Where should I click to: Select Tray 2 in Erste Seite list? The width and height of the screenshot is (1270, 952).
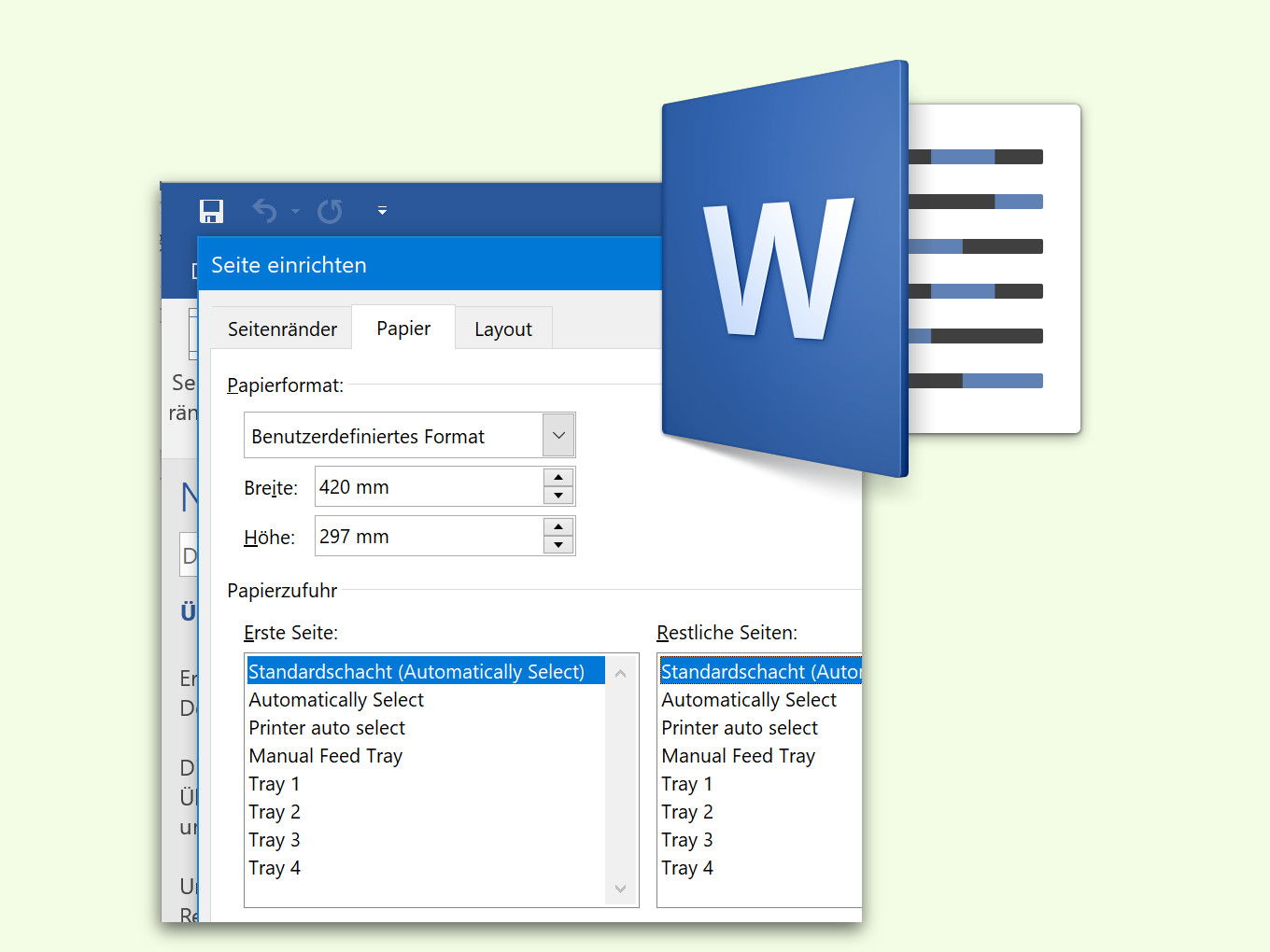pyautogui.click(x=426, y=811)
